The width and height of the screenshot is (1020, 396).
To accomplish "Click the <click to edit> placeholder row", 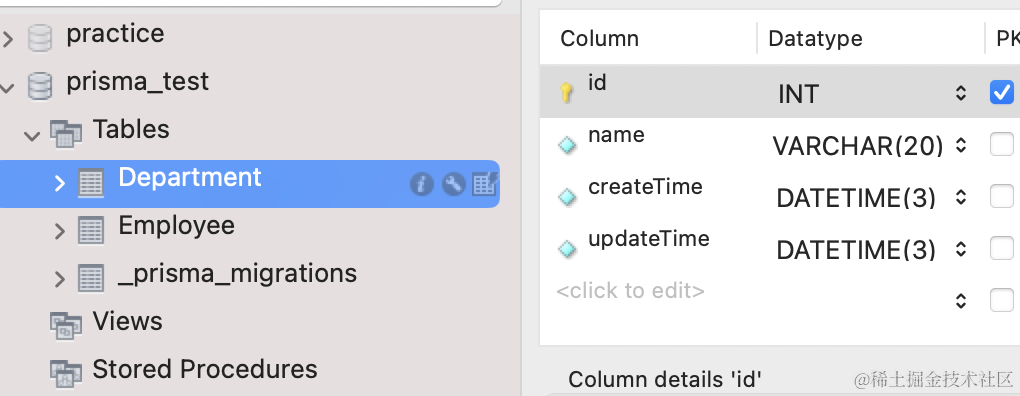I will click(x=630, y=291).
